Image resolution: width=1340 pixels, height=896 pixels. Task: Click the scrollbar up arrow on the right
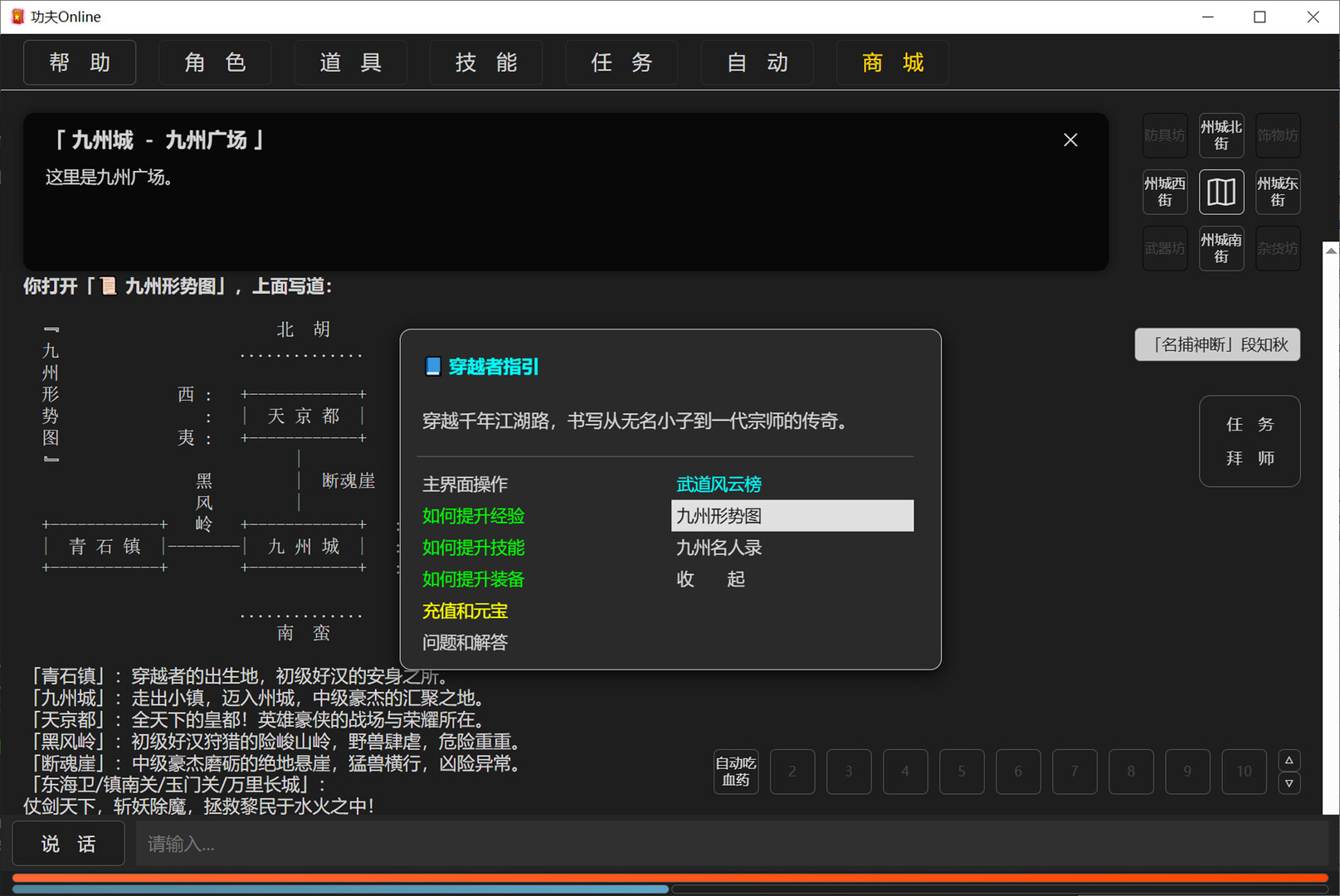coord(1289,758)
